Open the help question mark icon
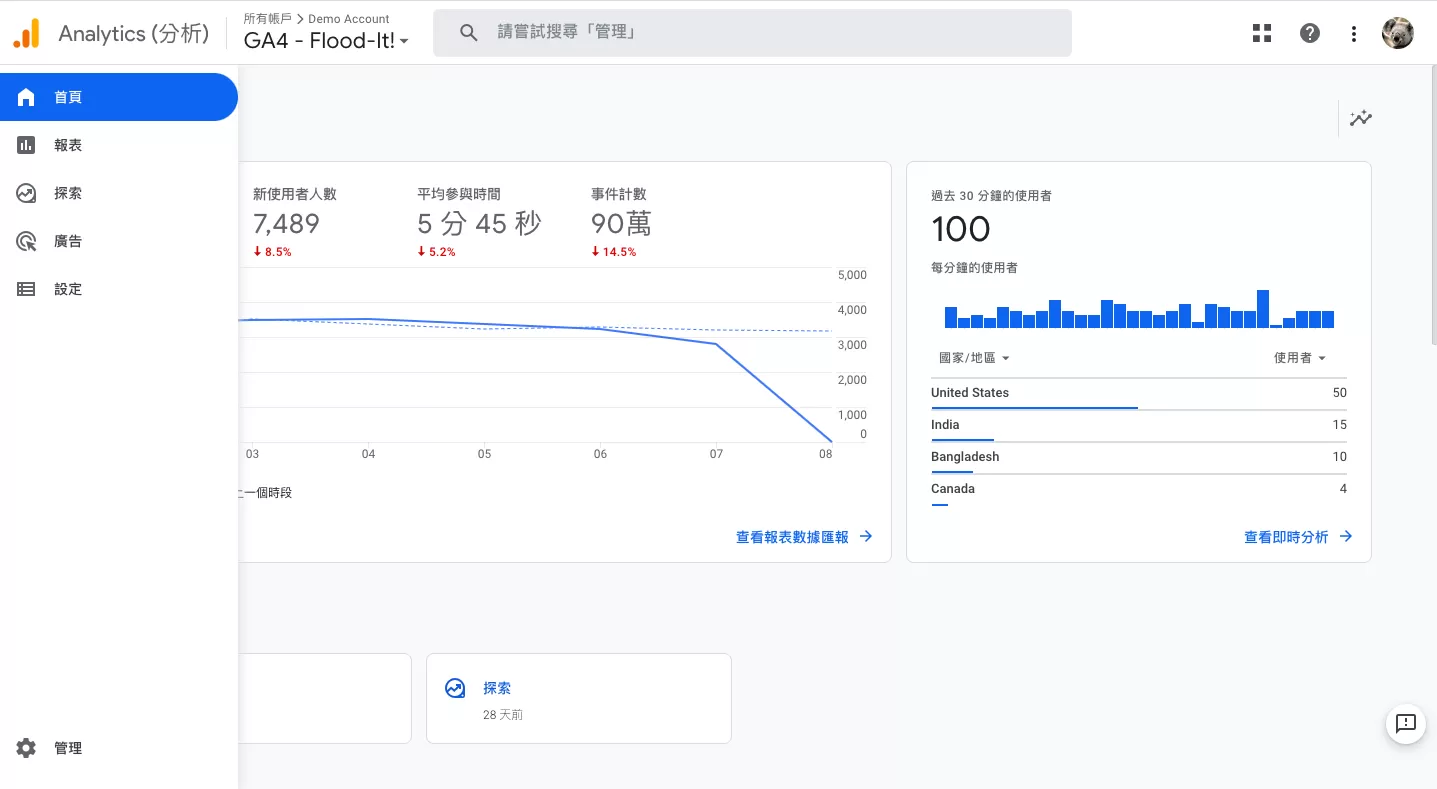Viewport: 1437px width, 789px height. click(1310, 33)
